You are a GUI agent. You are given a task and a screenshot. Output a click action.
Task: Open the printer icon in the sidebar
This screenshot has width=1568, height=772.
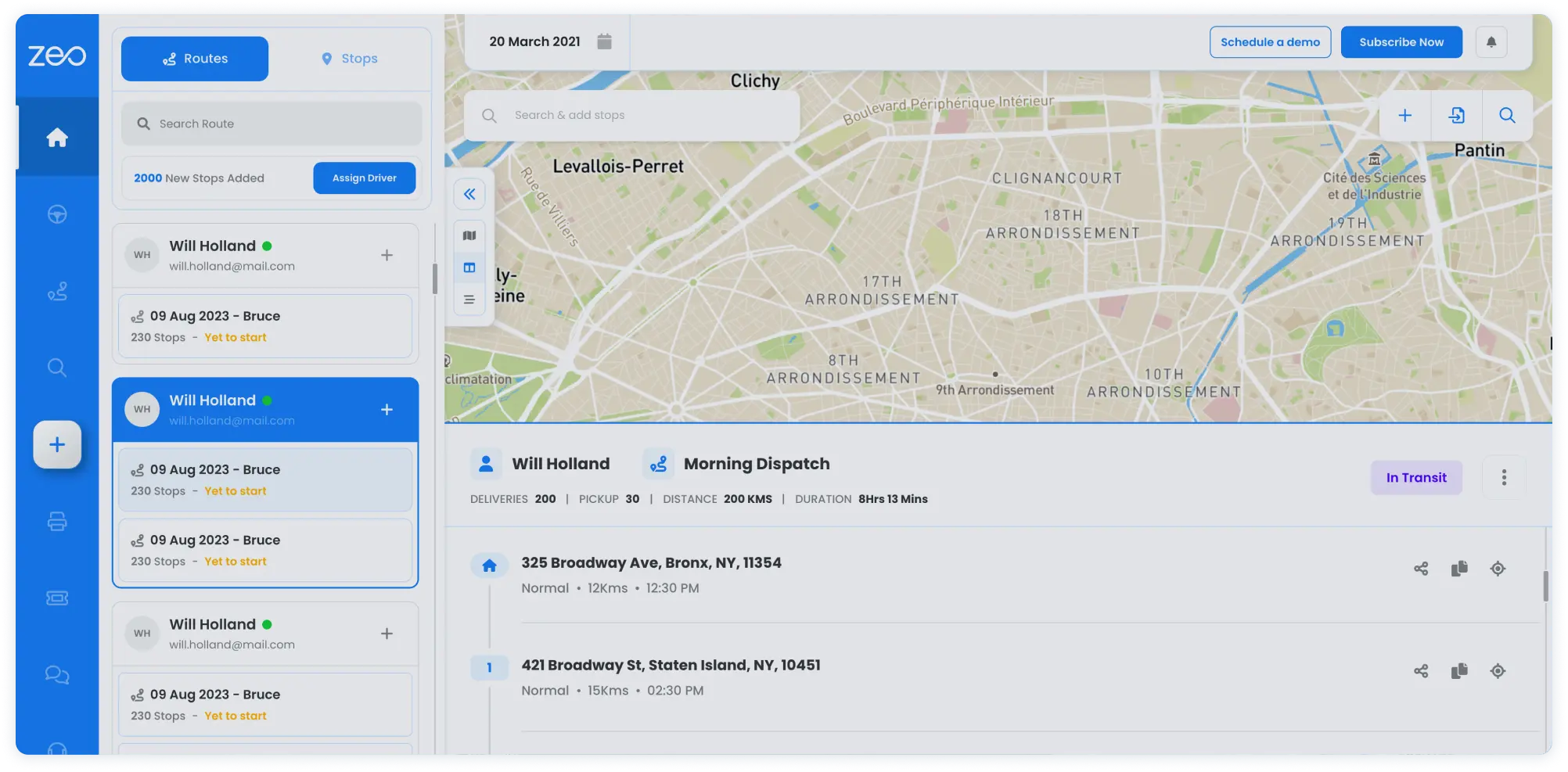click(57, 522)
